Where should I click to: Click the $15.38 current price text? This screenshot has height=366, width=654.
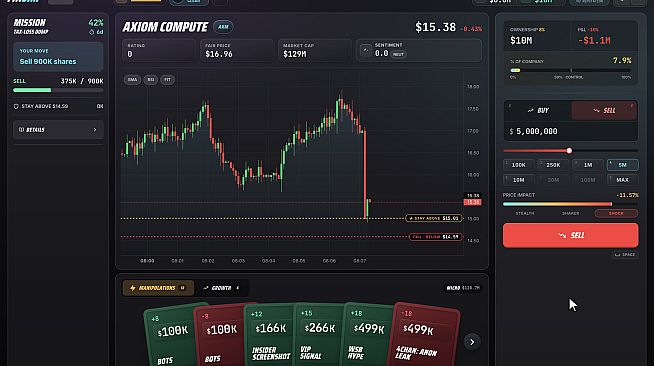tap(435, 28)
